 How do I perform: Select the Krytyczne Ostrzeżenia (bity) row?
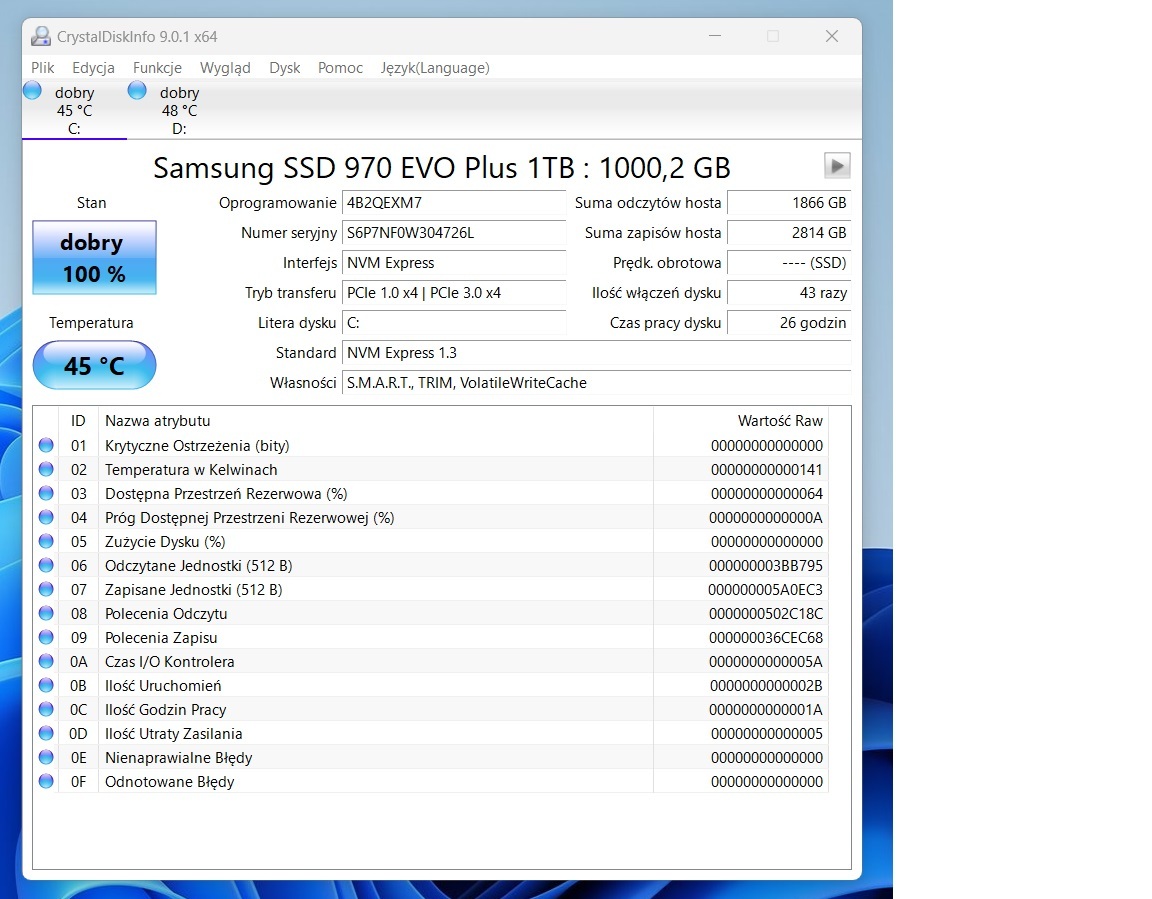coord(431,445)
